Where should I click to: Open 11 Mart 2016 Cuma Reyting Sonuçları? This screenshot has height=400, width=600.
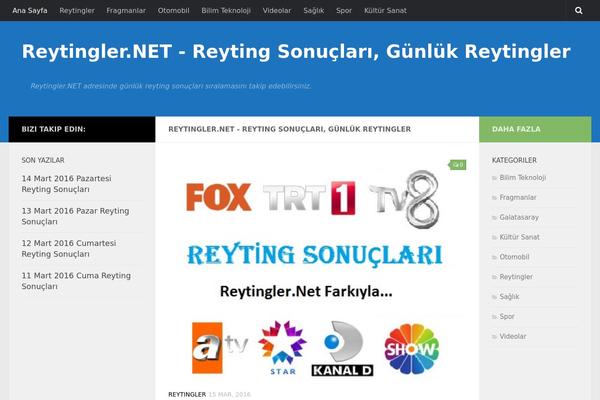point(76,281)
